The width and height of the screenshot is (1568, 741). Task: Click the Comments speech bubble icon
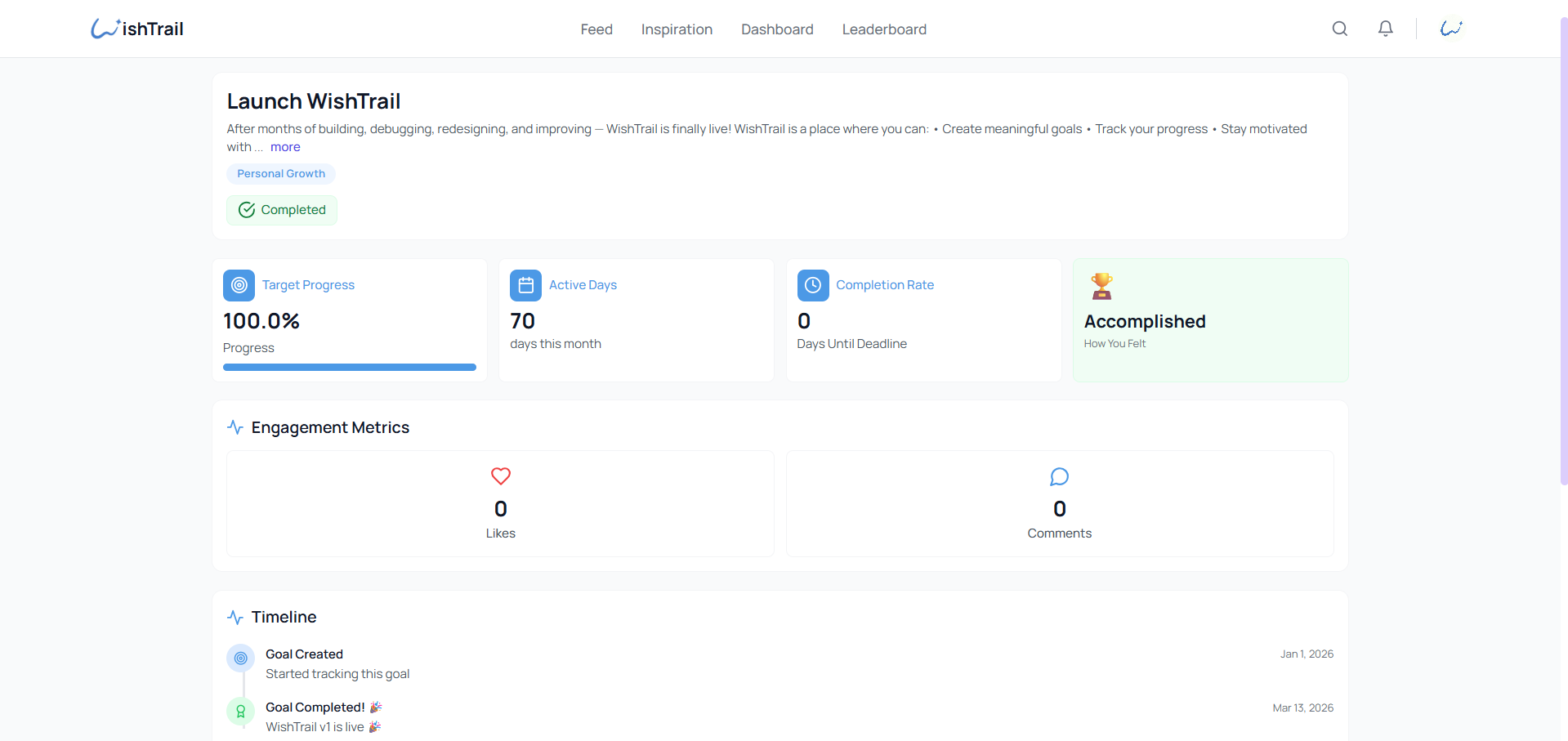coord(1060,476)
